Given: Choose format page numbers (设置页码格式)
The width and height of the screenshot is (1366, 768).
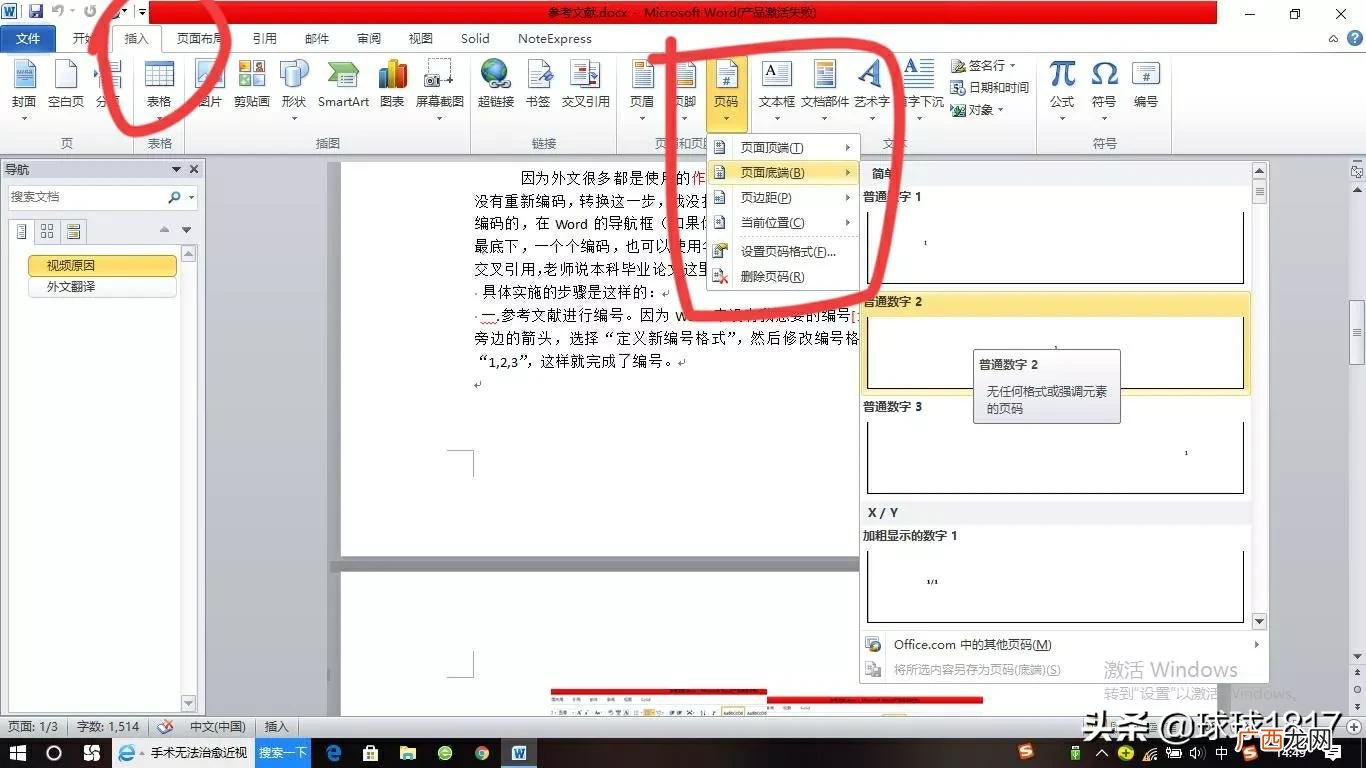Looking at the screenshot, I should (783, 252).
